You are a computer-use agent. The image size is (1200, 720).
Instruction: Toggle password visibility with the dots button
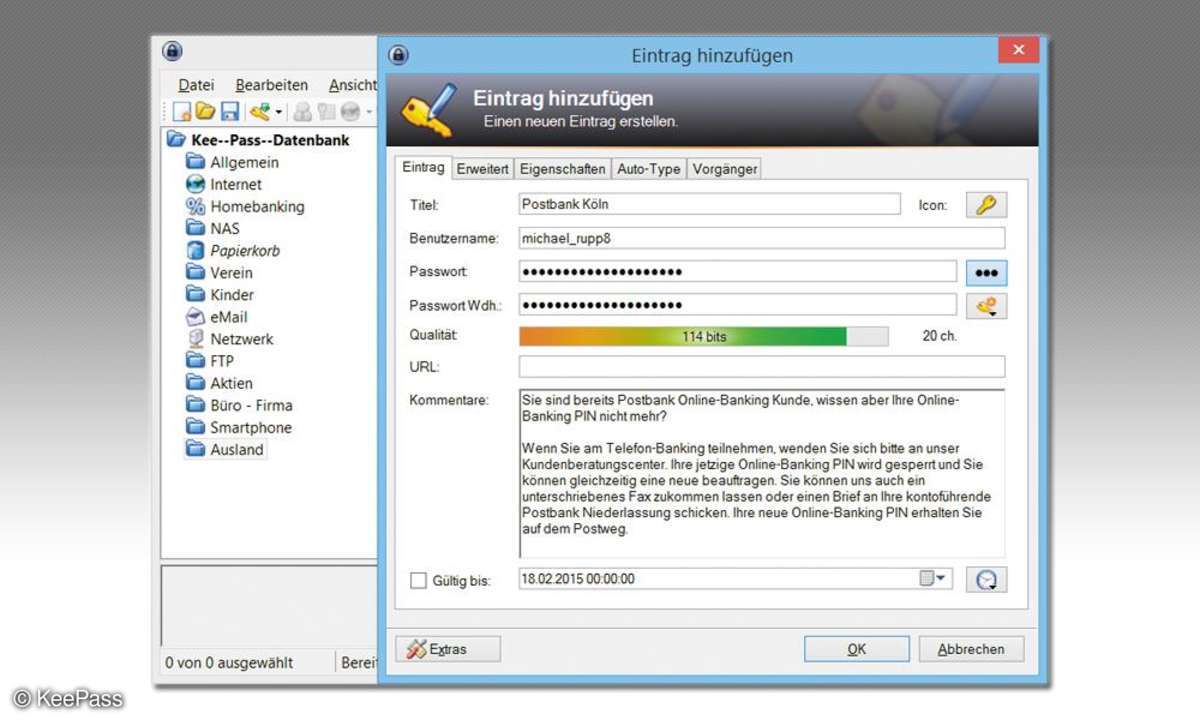tap(986, 272)
